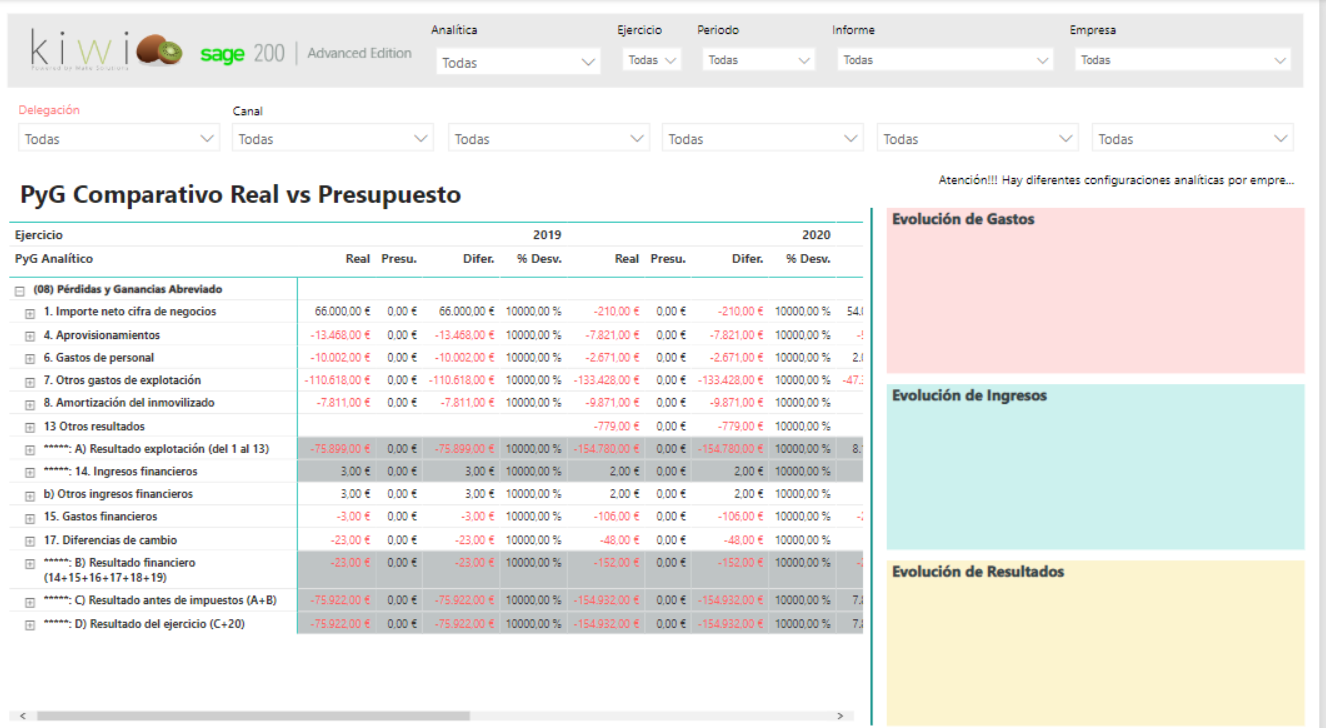Click the Evolución de Resultados chart title
The image size is (1326, 728).
click(x=978, y=572)
